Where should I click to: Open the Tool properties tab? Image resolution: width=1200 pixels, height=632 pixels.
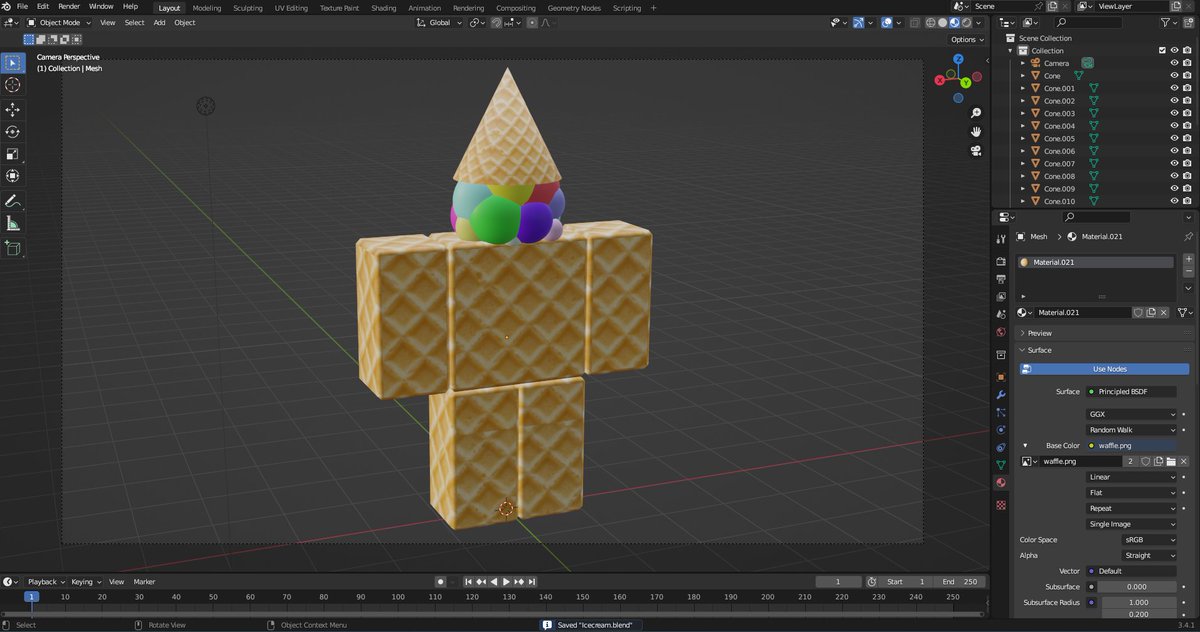click(1001, 240)
